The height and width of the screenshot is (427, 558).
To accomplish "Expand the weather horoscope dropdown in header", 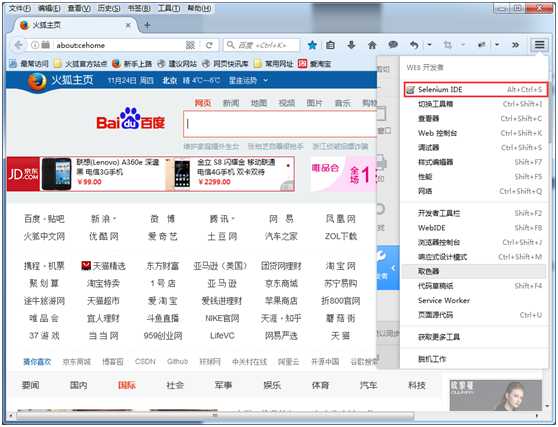I will click(x=265, y=80).
